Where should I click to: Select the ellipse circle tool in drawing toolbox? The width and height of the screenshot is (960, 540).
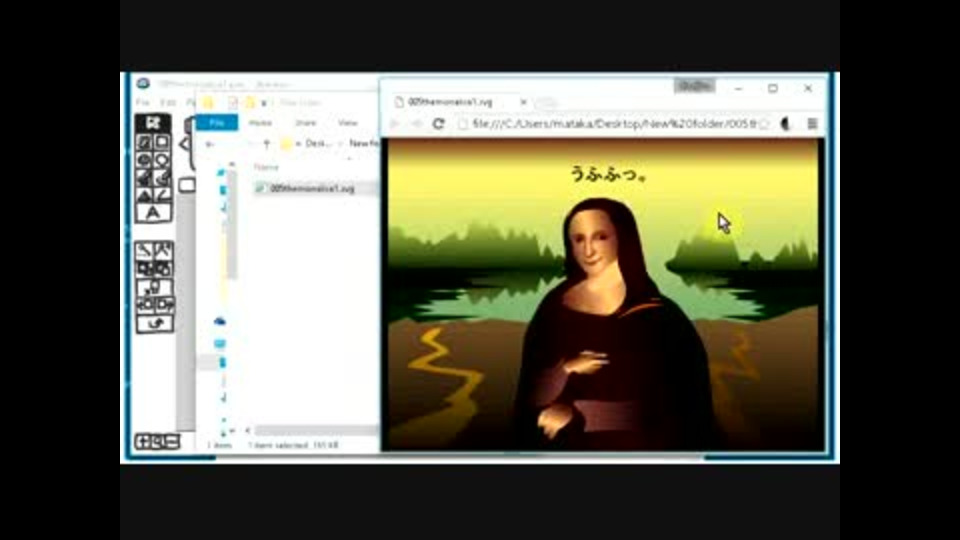pyautogui.click(x=162, y=160)
